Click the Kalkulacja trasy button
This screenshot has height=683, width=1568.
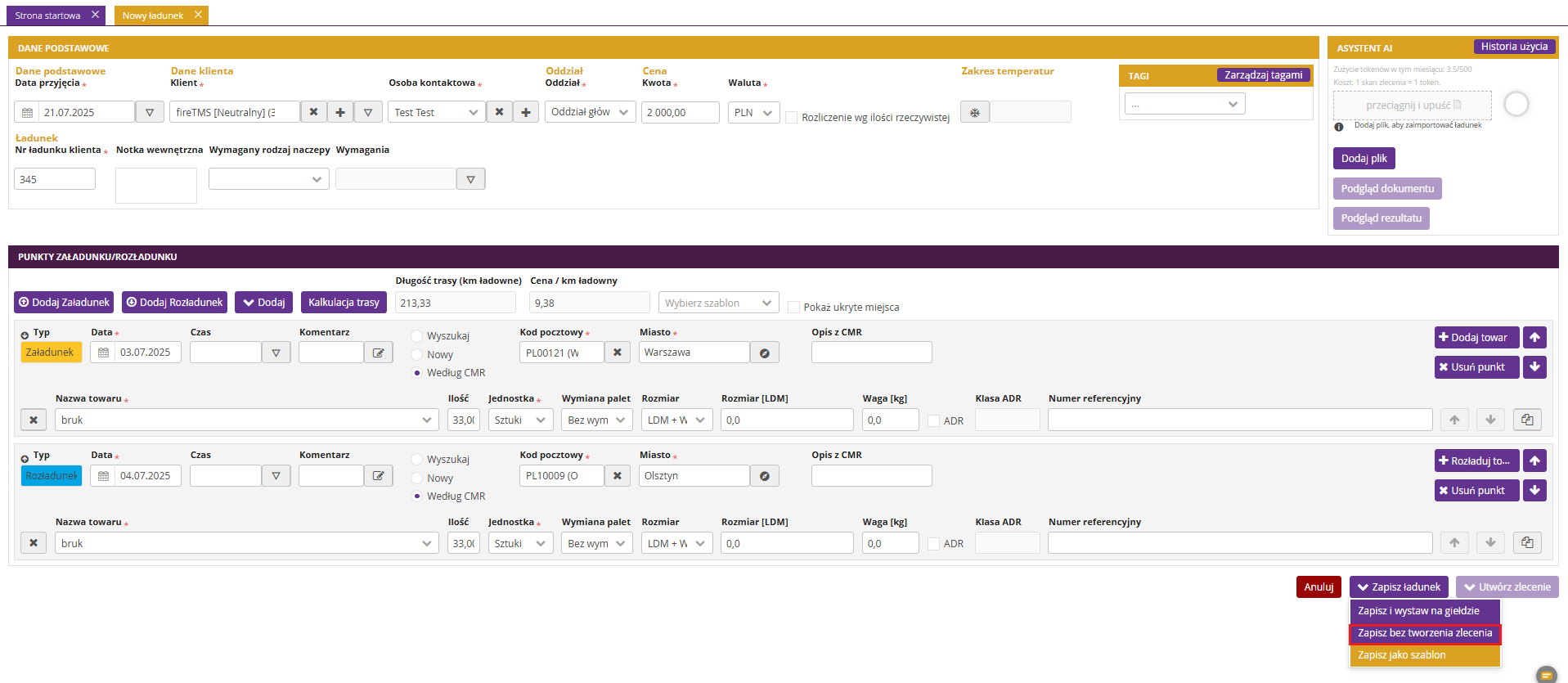[344, 303]
